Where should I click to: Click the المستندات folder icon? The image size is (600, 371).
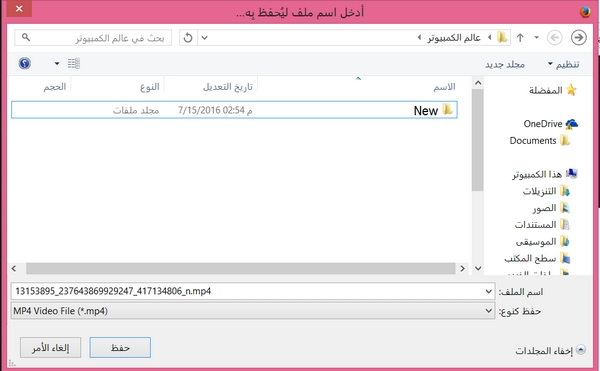[x=565, y=225]
